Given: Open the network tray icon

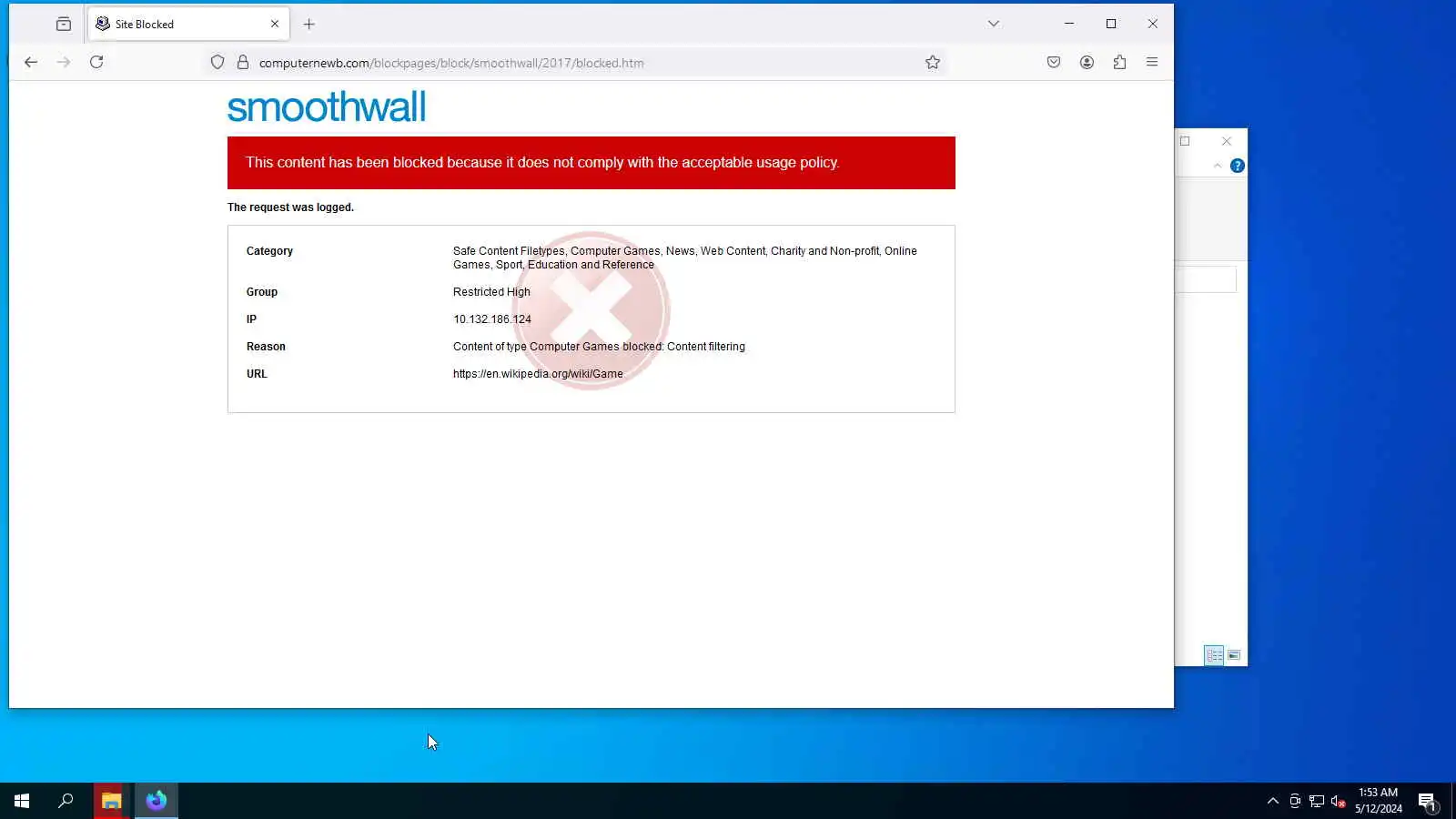Looking at the screenshot, I should click(x=1317, y=801).
